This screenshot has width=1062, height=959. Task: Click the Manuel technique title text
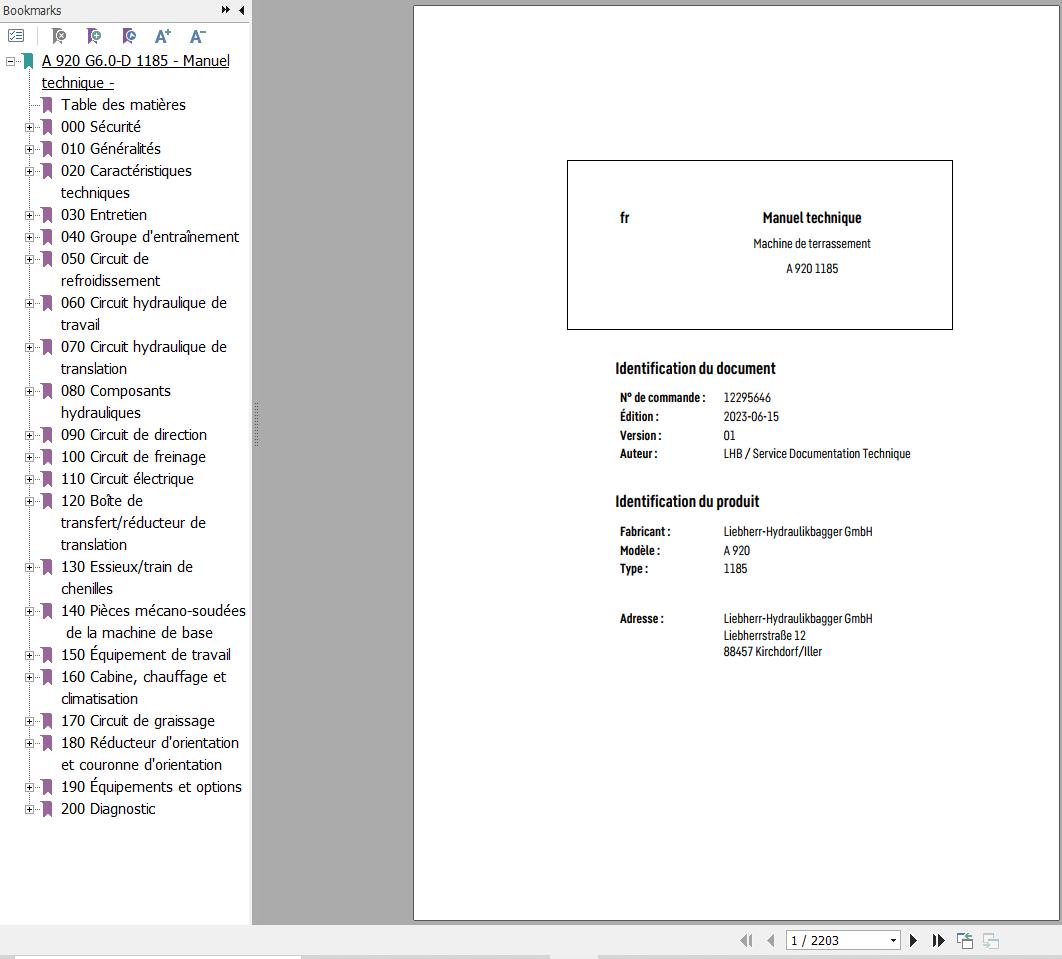(811, 218)
